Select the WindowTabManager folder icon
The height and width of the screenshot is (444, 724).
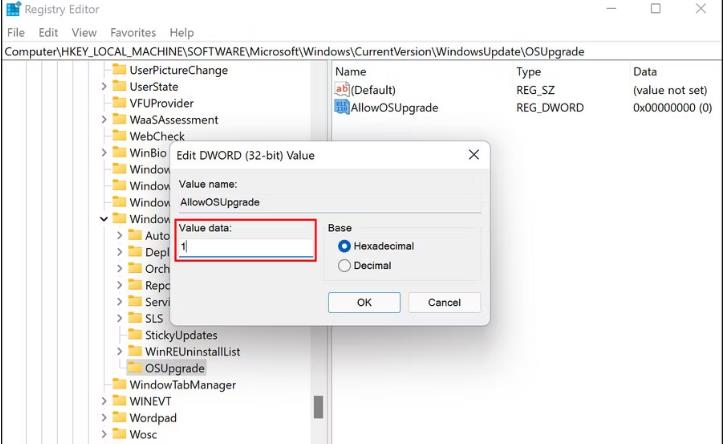[119, 384]
